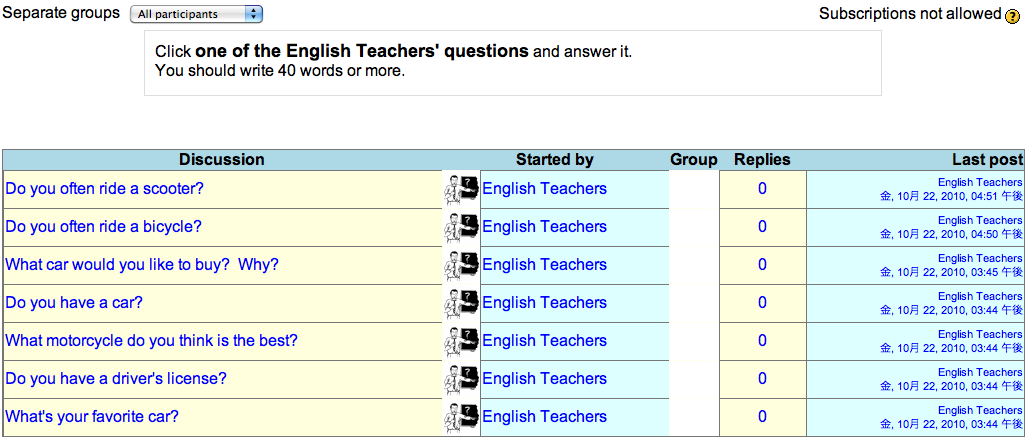This screenshot has height=441, width=1029.
Task: Open 'Do you often ride a scooter?' discussion
Action: 105,189
